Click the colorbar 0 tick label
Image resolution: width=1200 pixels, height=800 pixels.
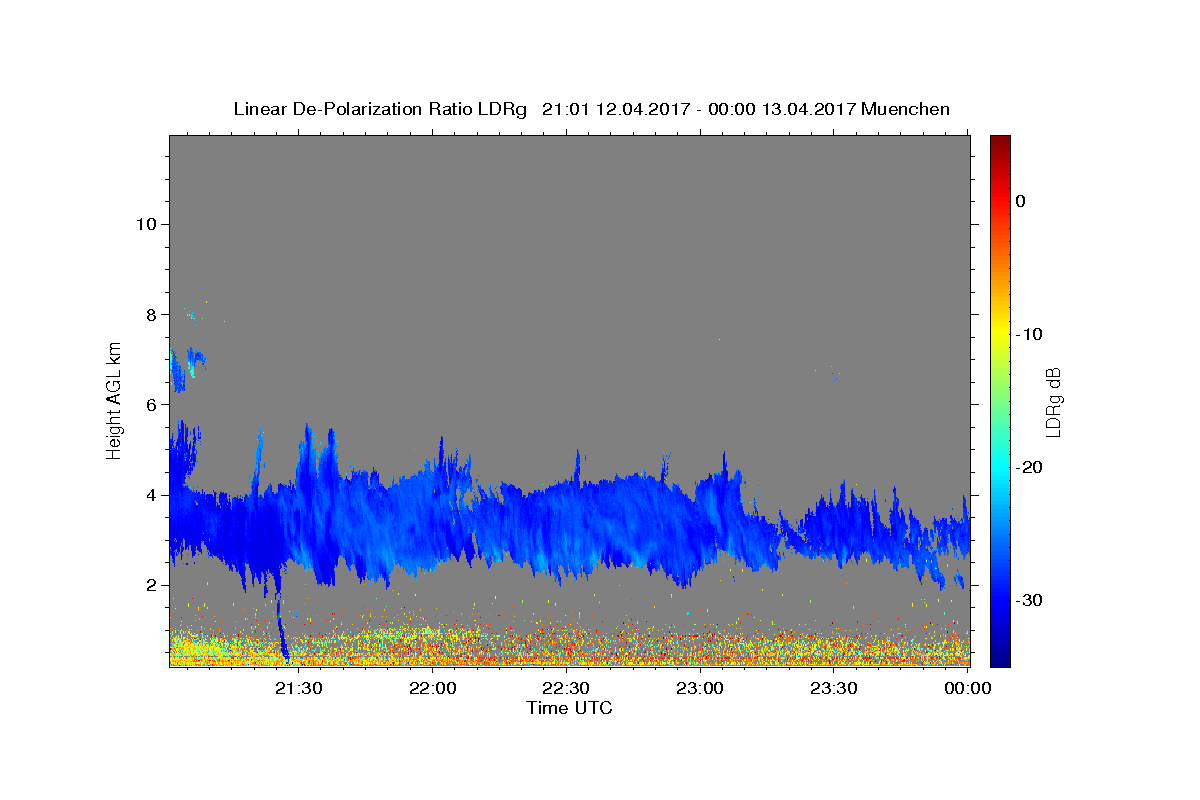1020,201
